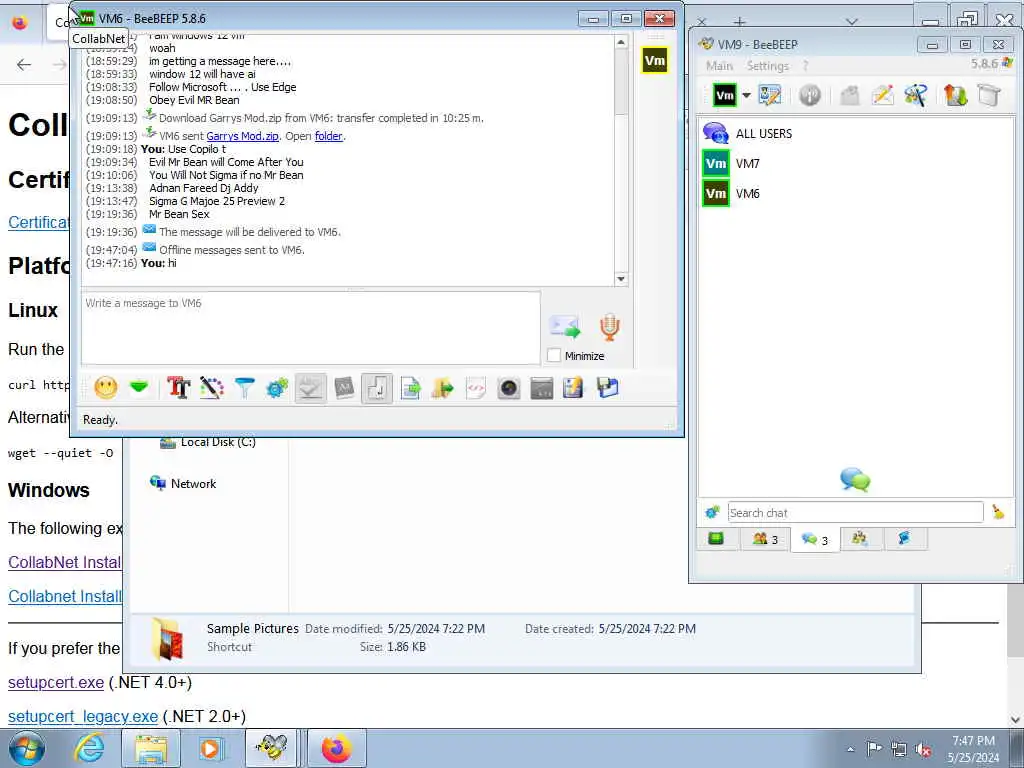Click the Vm user status avatar button
Screen dimensions: 1024x768
point(724,95)
